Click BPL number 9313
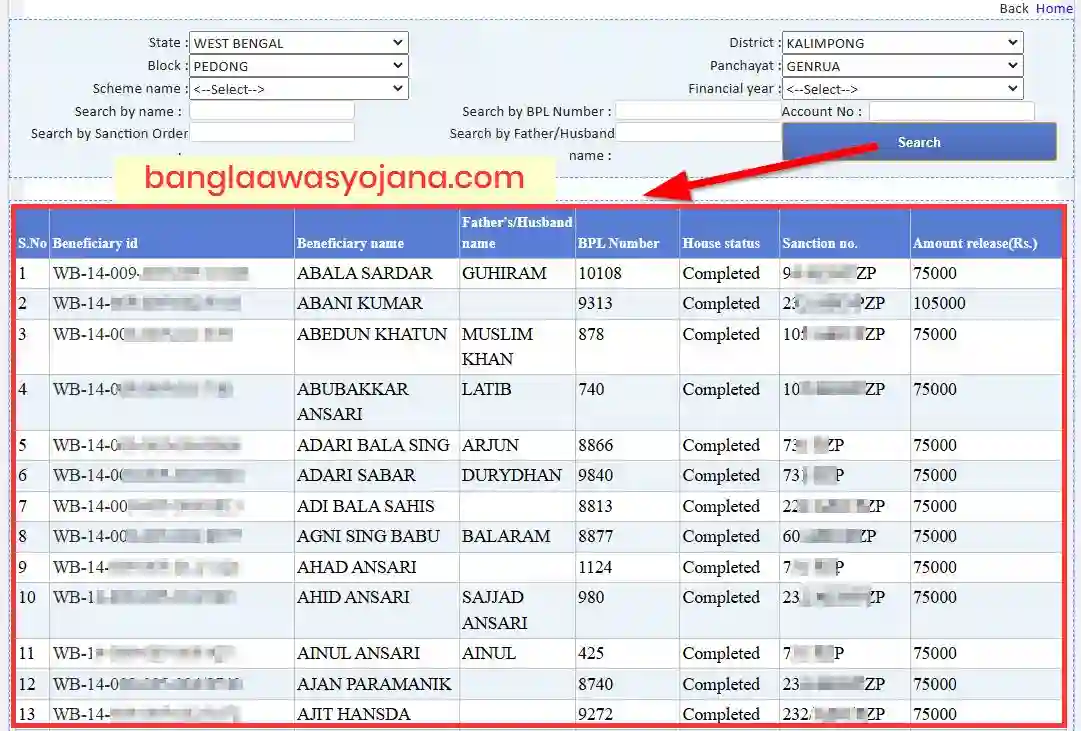The image size is (1081, 731). pyautogui.click(x=595, y=303)
